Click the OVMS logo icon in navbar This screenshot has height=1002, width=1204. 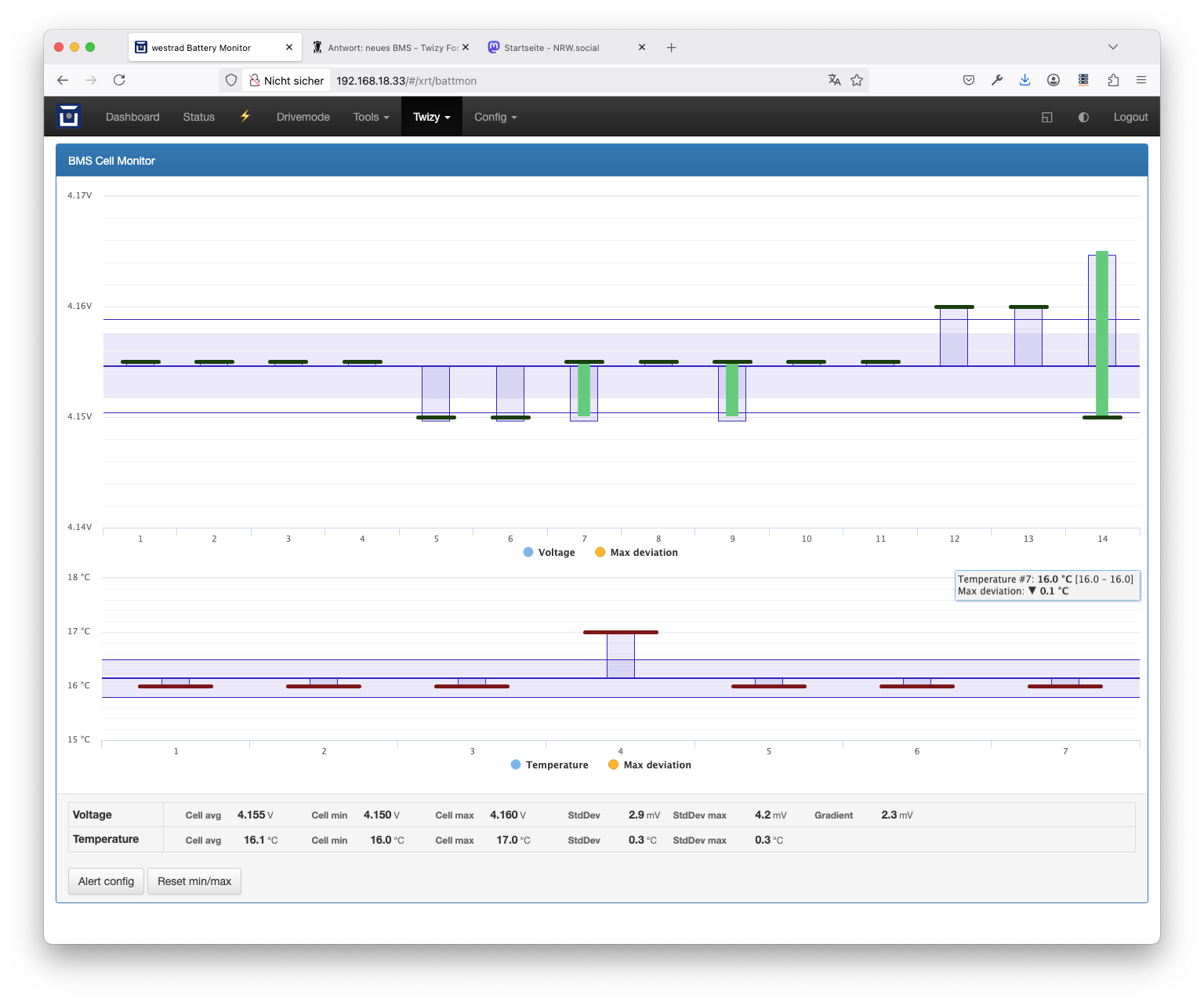(69, 116)
